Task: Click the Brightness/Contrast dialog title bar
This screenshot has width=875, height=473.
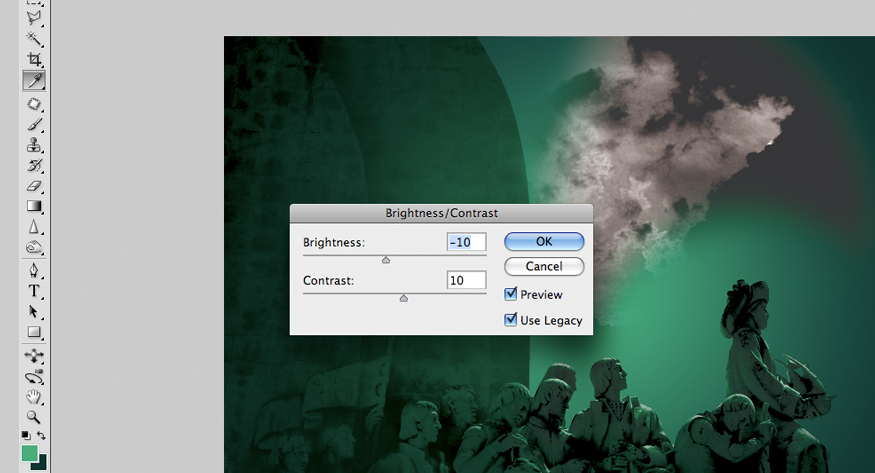Action: 441,213
